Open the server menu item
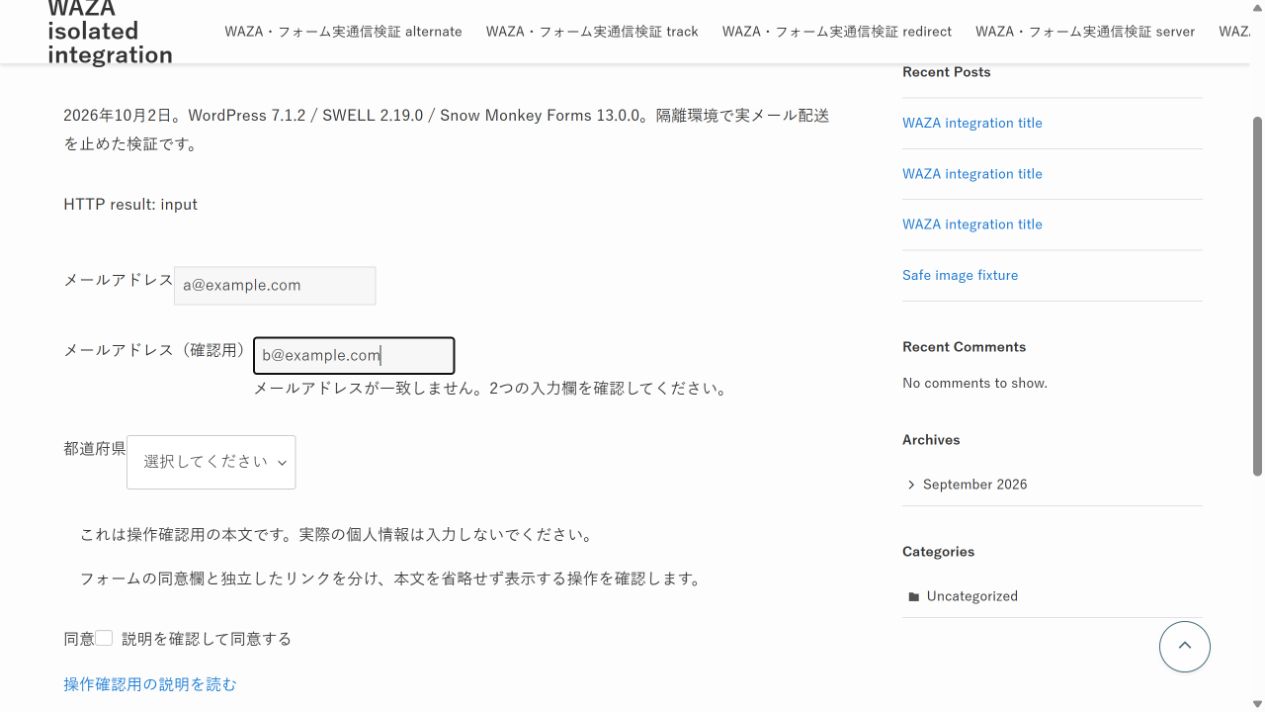This screenshot has height=712, width=1265. 1085,31
